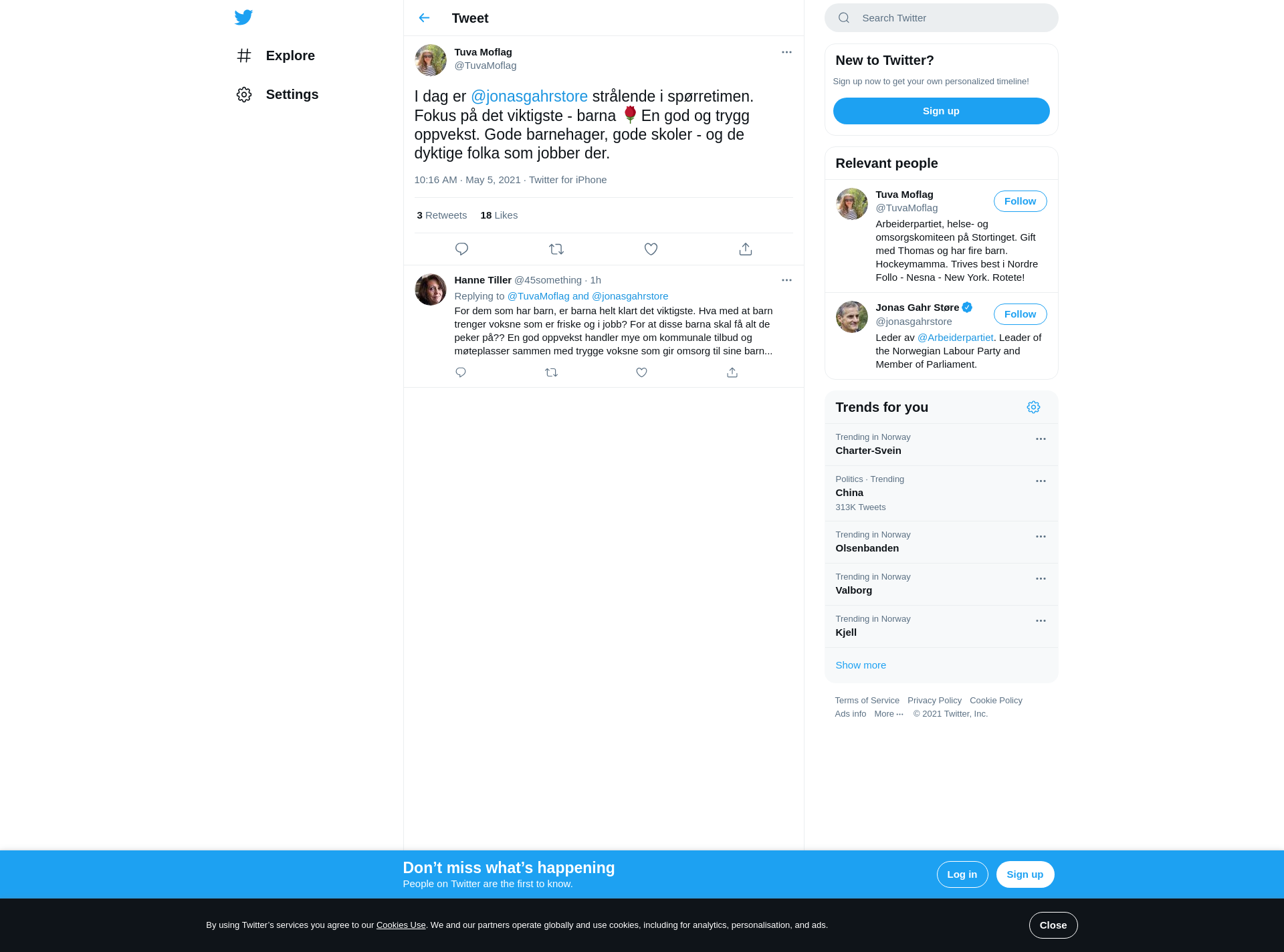The image size is (1284, 952).
Task: Like Hanne Tiller's reply
Action: [x=641, y=372]
